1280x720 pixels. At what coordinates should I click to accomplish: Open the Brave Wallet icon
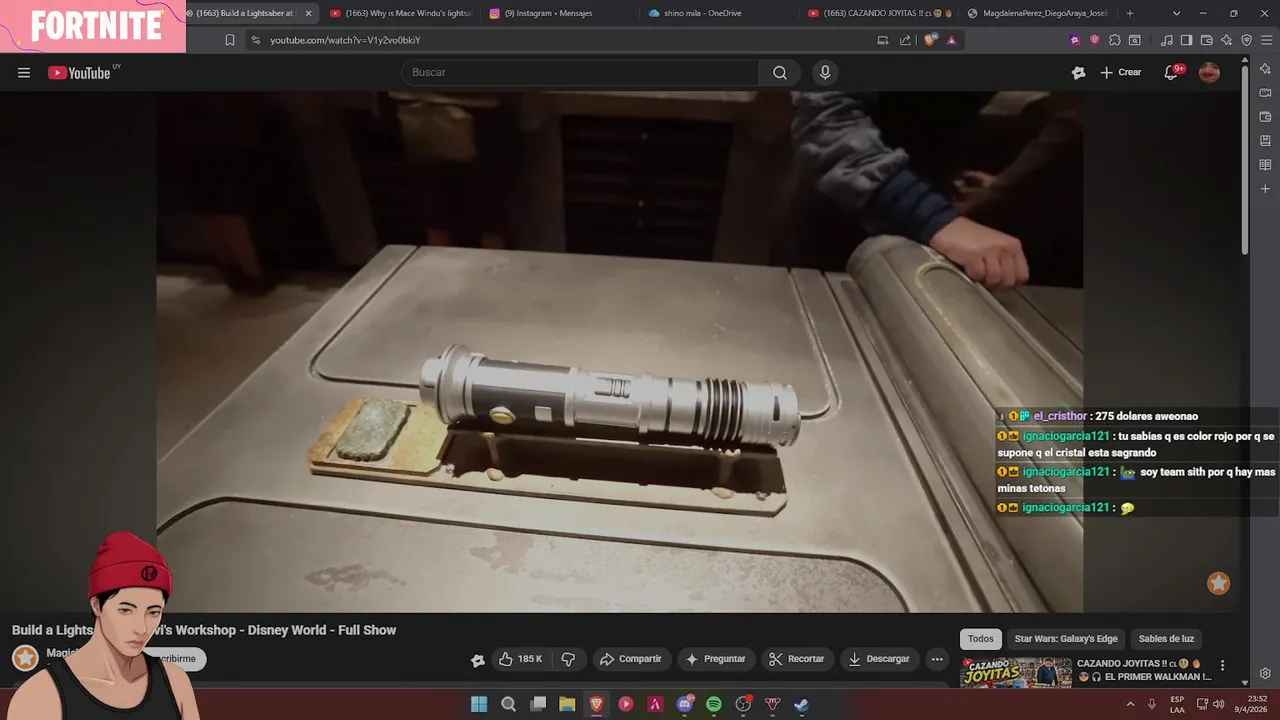1206,40
